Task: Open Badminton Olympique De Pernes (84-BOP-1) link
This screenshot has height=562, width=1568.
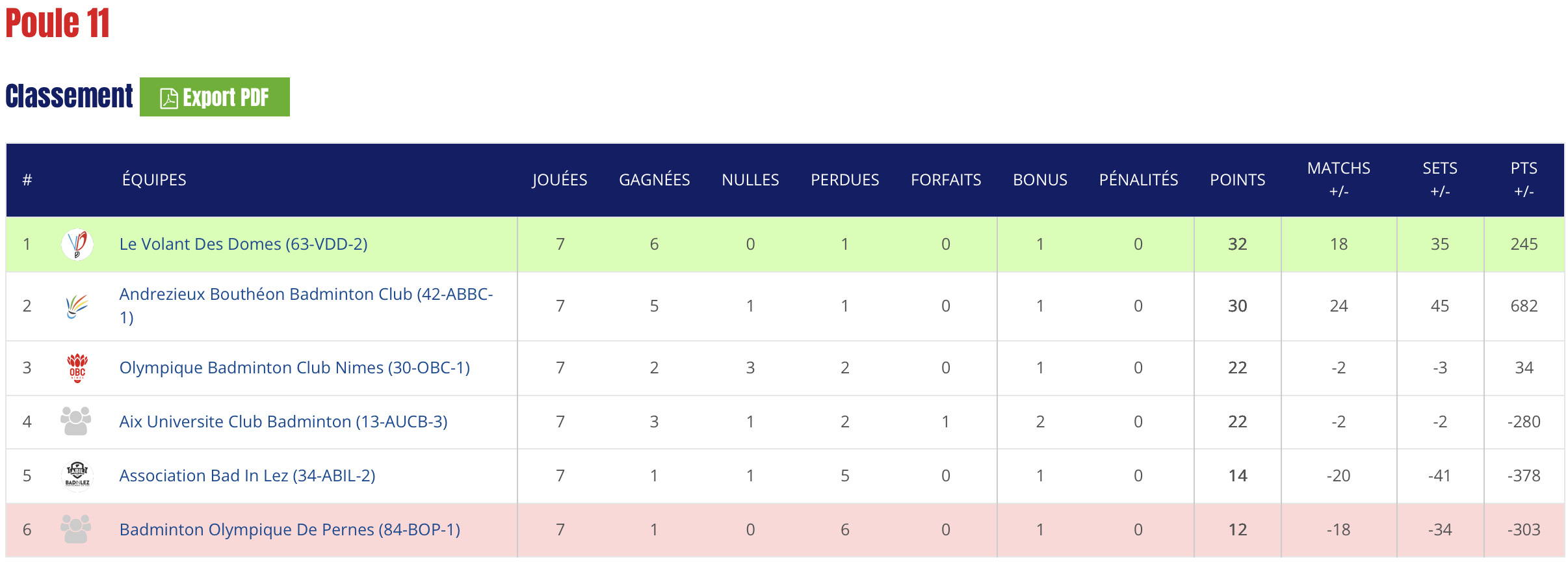Action: tap(290, 530)
